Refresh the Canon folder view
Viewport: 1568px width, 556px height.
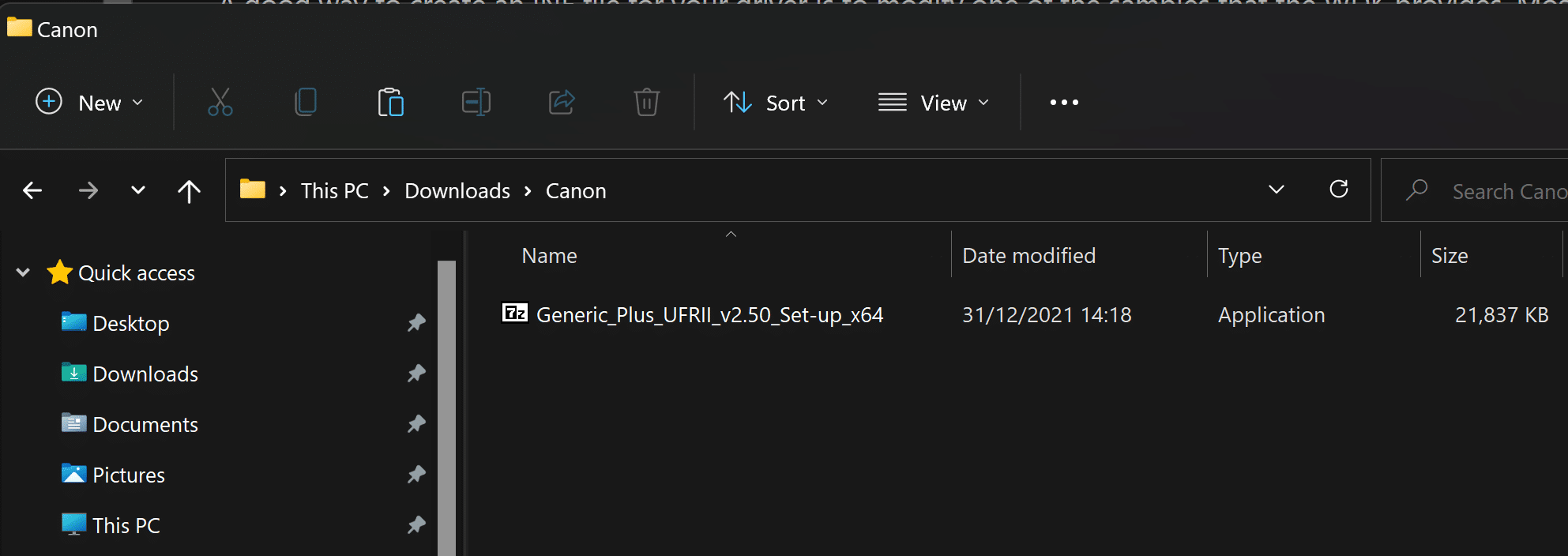[x=1338, y=190]
